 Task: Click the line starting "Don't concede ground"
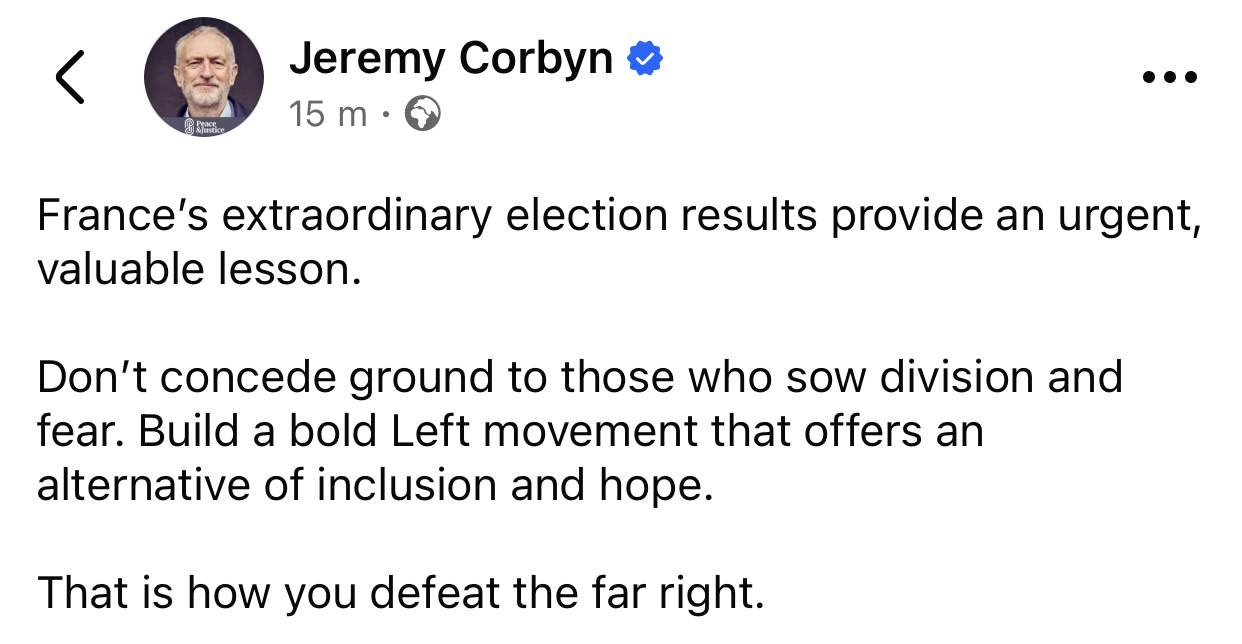(x=580, y=378)
